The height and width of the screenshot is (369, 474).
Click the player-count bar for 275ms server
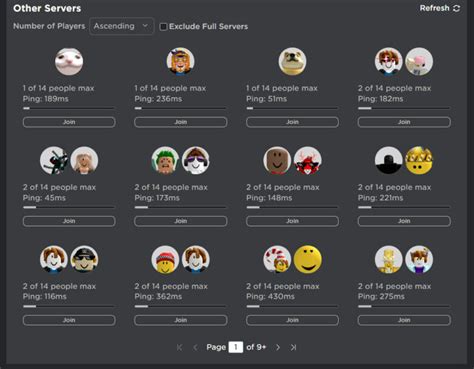[404, 306]
